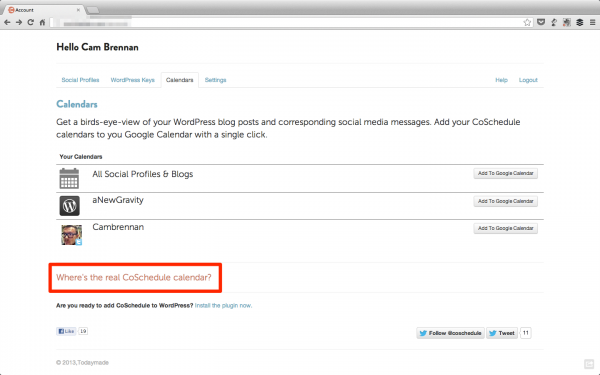Go to the Settings tab
This screenshot has width=600, height=375.
click(215, 80)
